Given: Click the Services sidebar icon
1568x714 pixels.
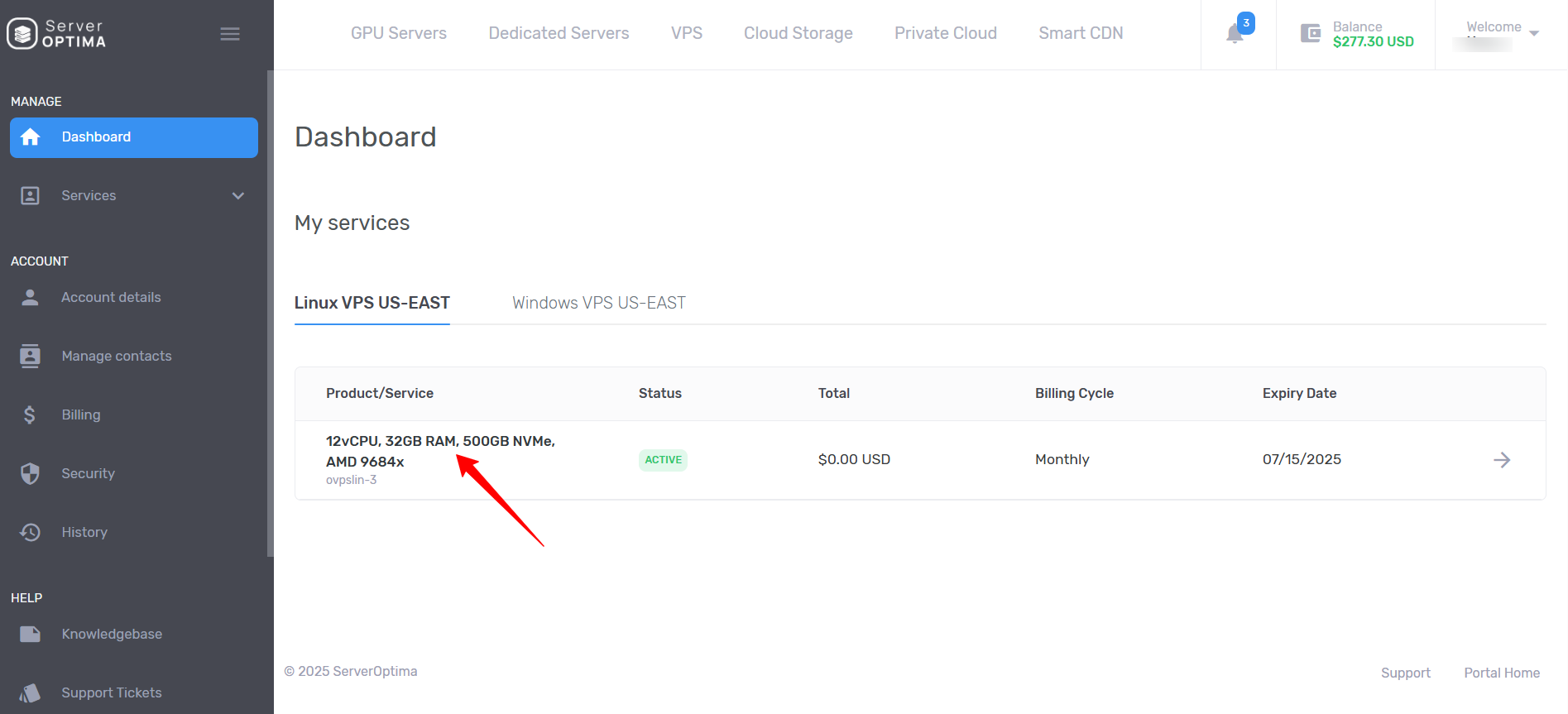Looking at the screenshot, I should (x=30, y=196).
